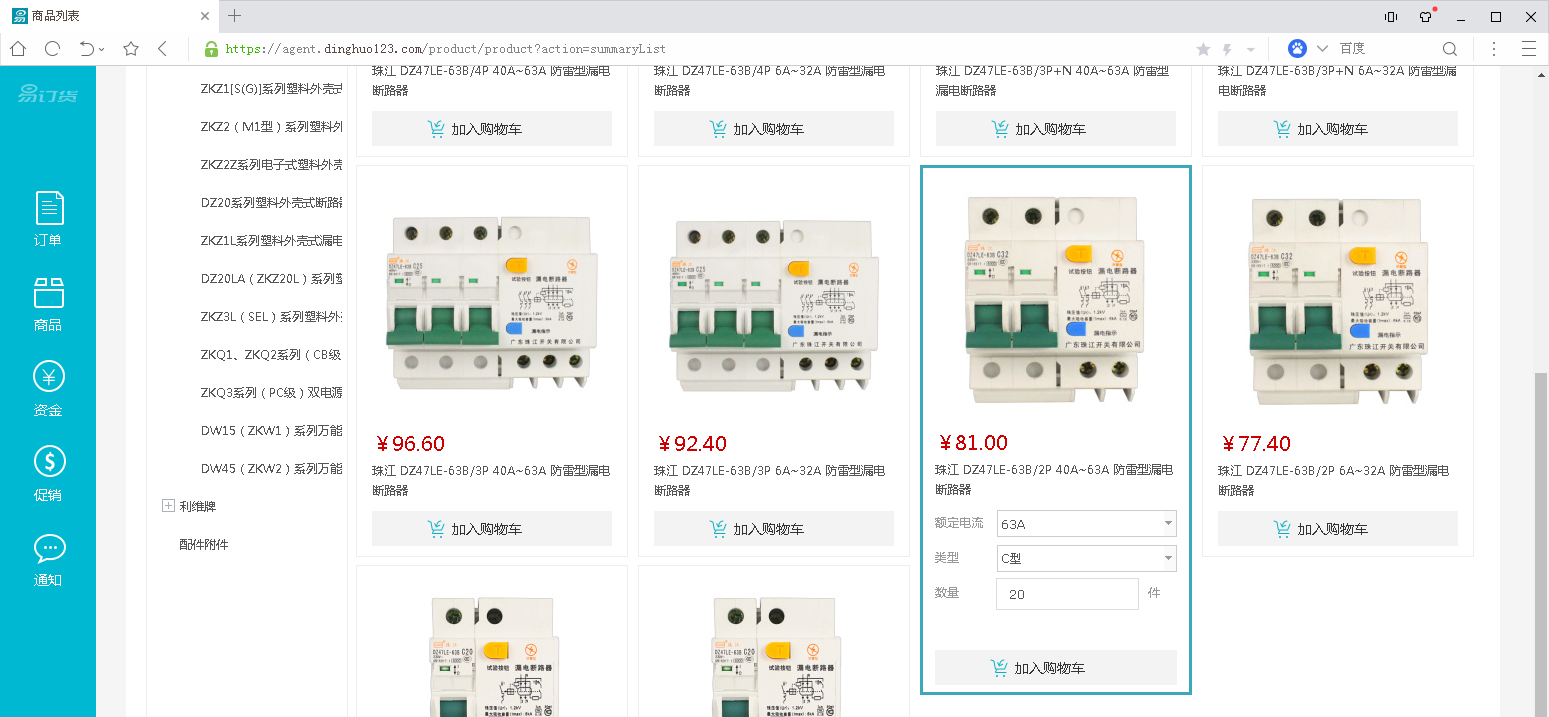The width and height of the screenshot is (1549, 717).
Task: Reload the page with the refresh icon
Action: pyautogui.click(x=52, y=48)
